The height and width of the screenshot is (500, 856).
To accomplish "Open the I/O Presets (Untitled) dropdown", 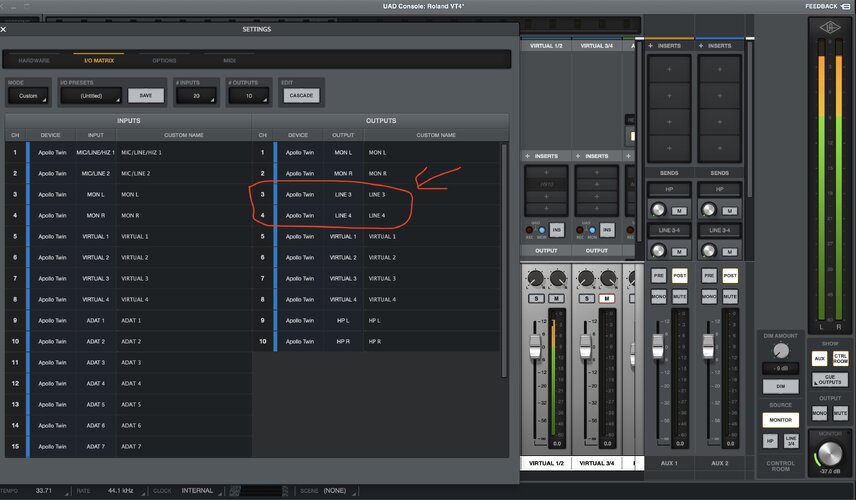I will (x=91, y=96).
